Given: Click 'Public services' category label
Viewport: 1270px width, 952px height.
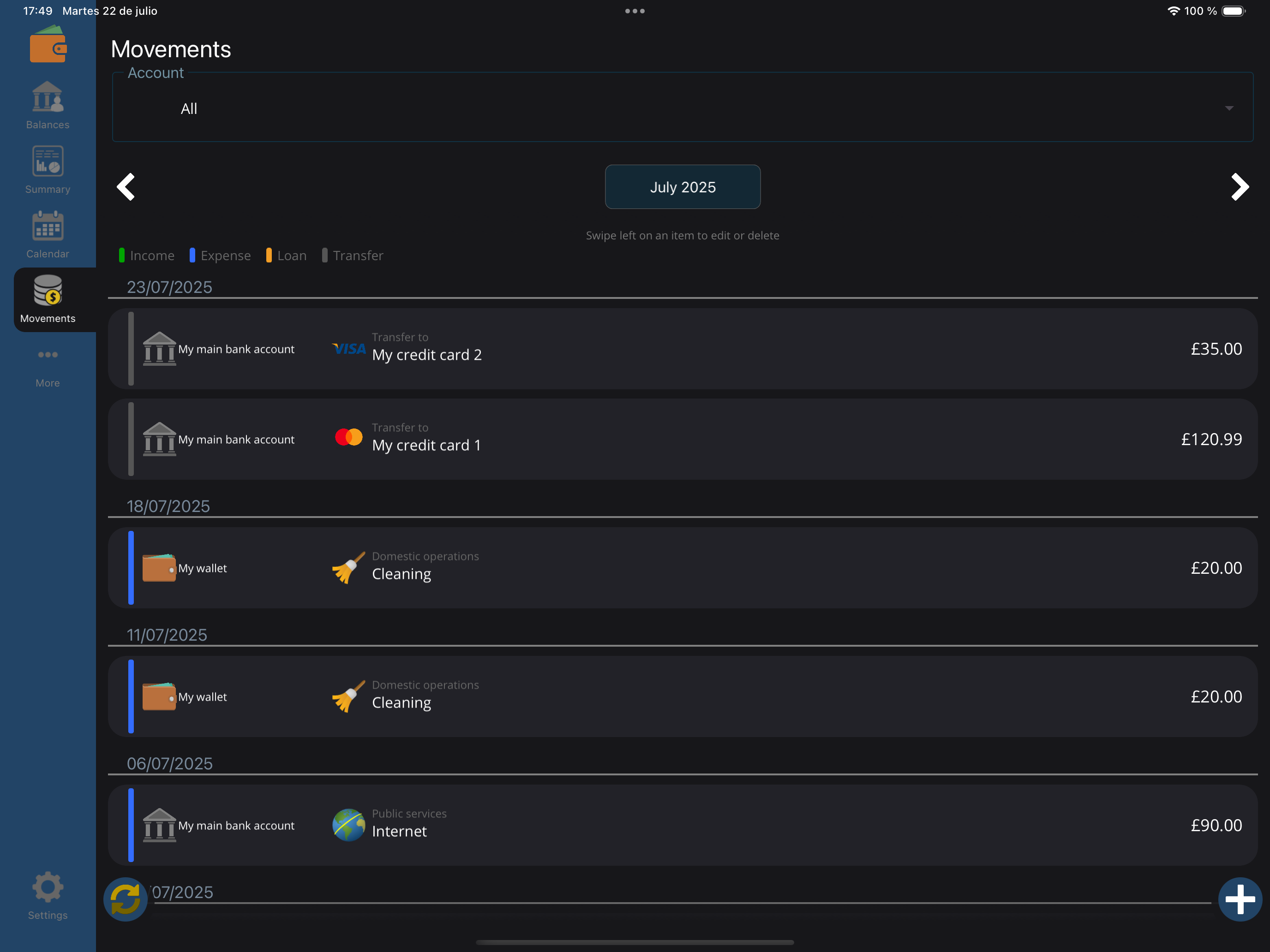Looking at the screenshot, I should (409, 813).
